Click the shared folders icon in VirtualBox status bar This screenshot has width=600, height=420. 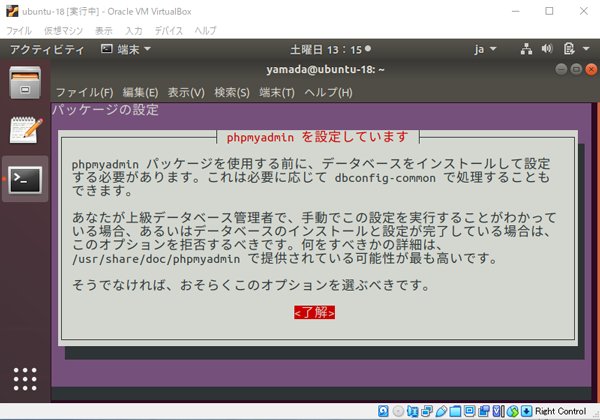[455, 411]
